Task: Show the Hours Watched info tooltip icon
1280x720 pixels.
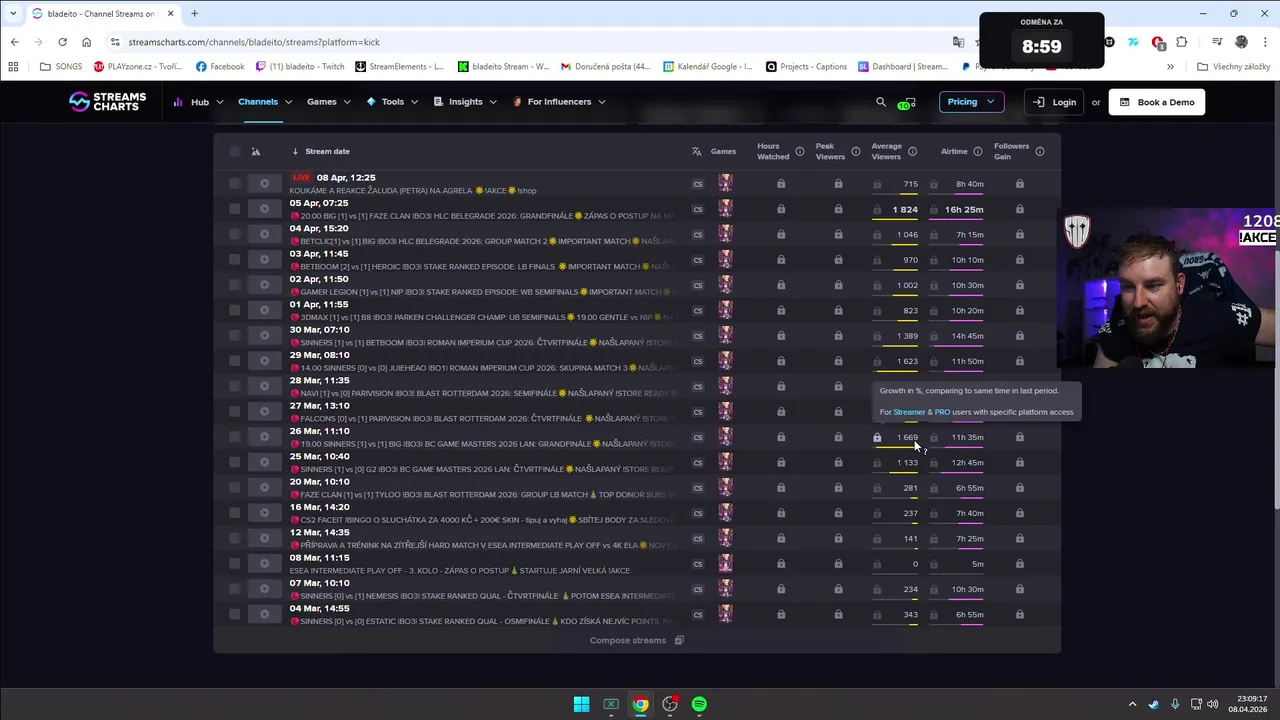Action: coord(799,152)
